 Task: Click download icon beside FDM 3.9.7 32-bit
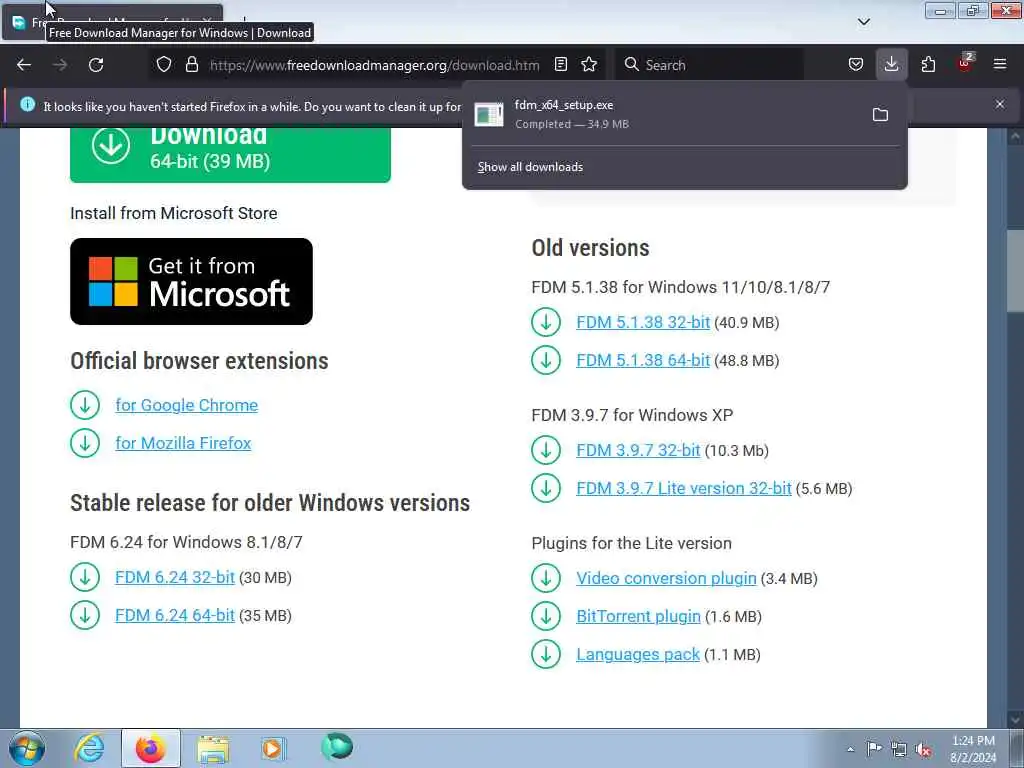[546, 451]
